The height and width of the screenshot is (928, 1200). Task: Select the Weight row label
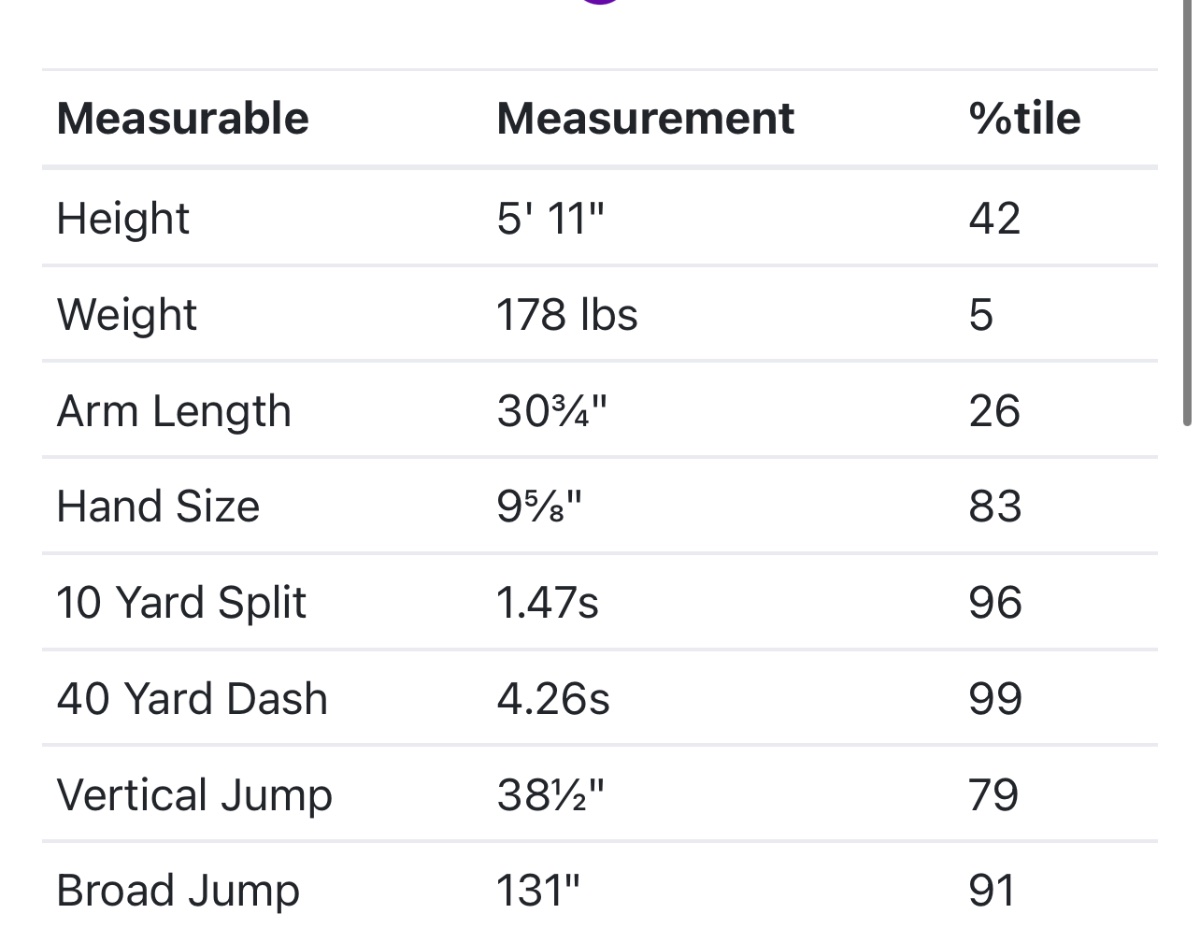(x=127, y=314)
